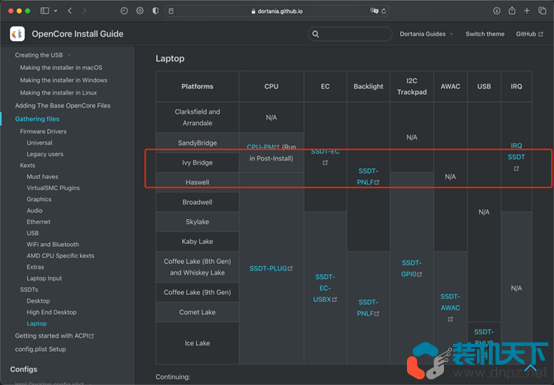Open Extras sidebar entry
The image size is (554, 385).
tap(35, 267)
